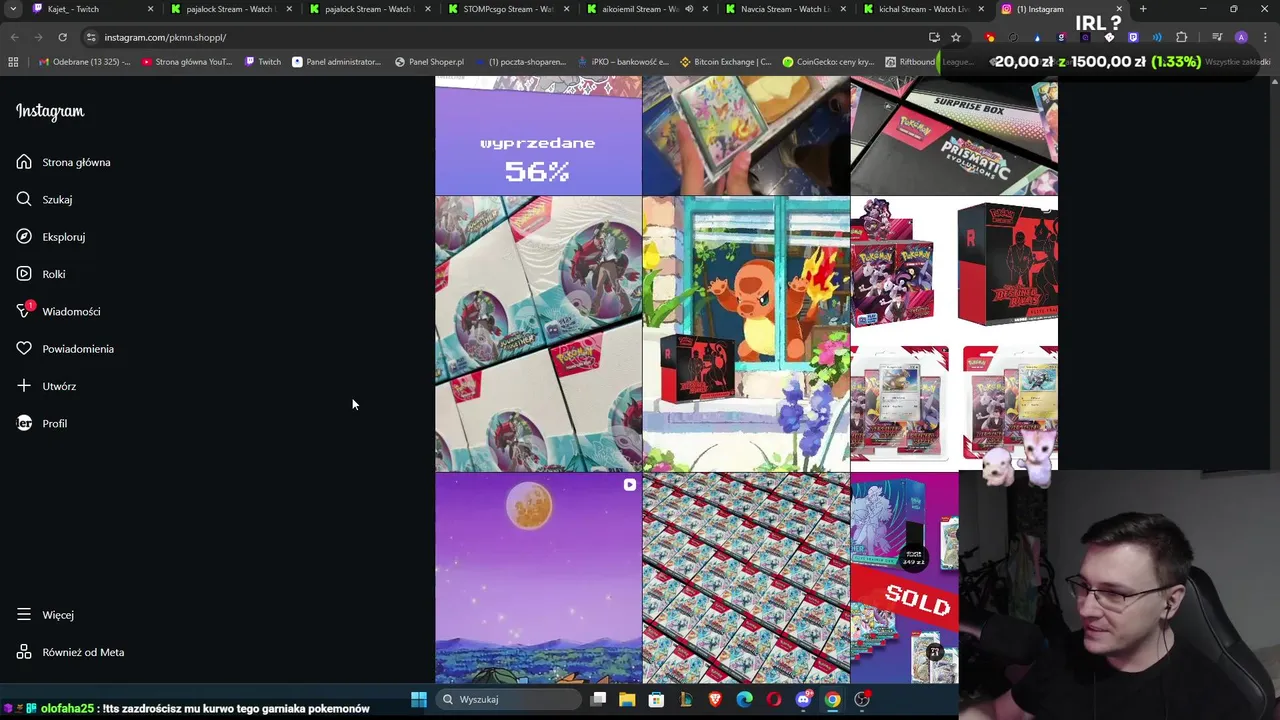Click the Instagram logo
The image size is (1280, 720).
(x=50, y=111)
